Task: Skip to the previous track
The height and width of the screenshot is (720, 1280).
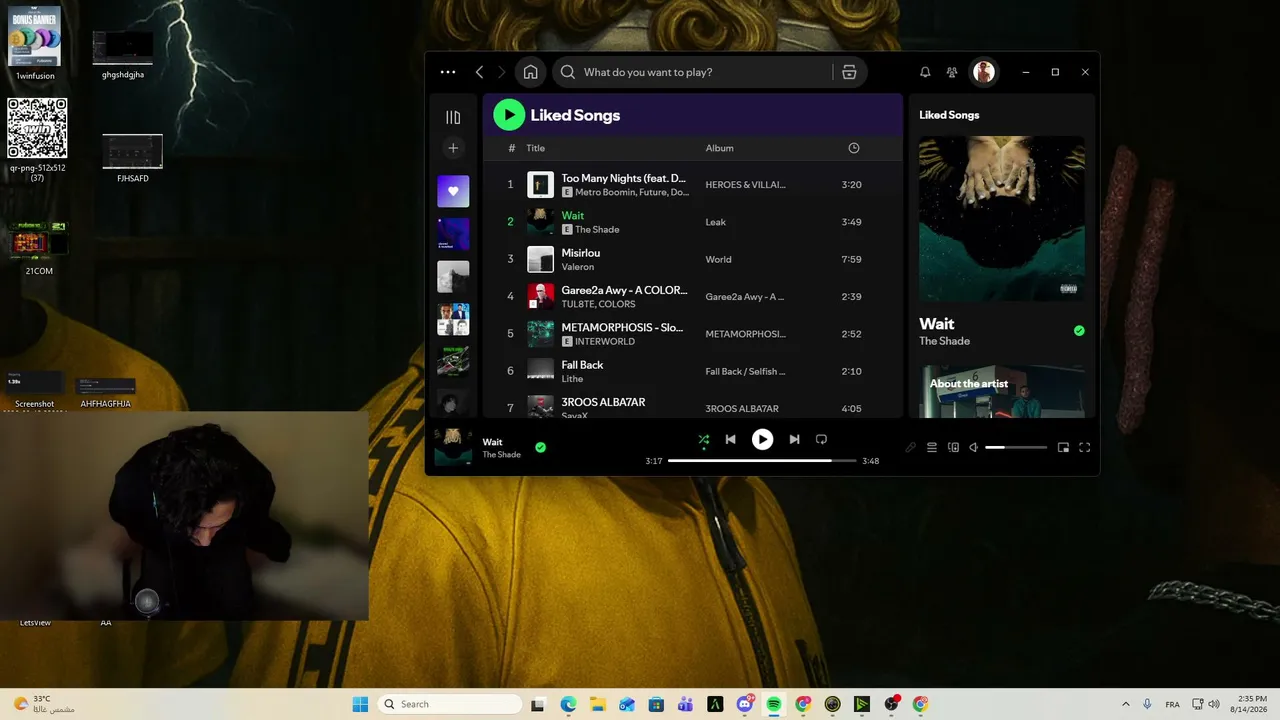Action: pyautogui.click(x=731, y=439)
